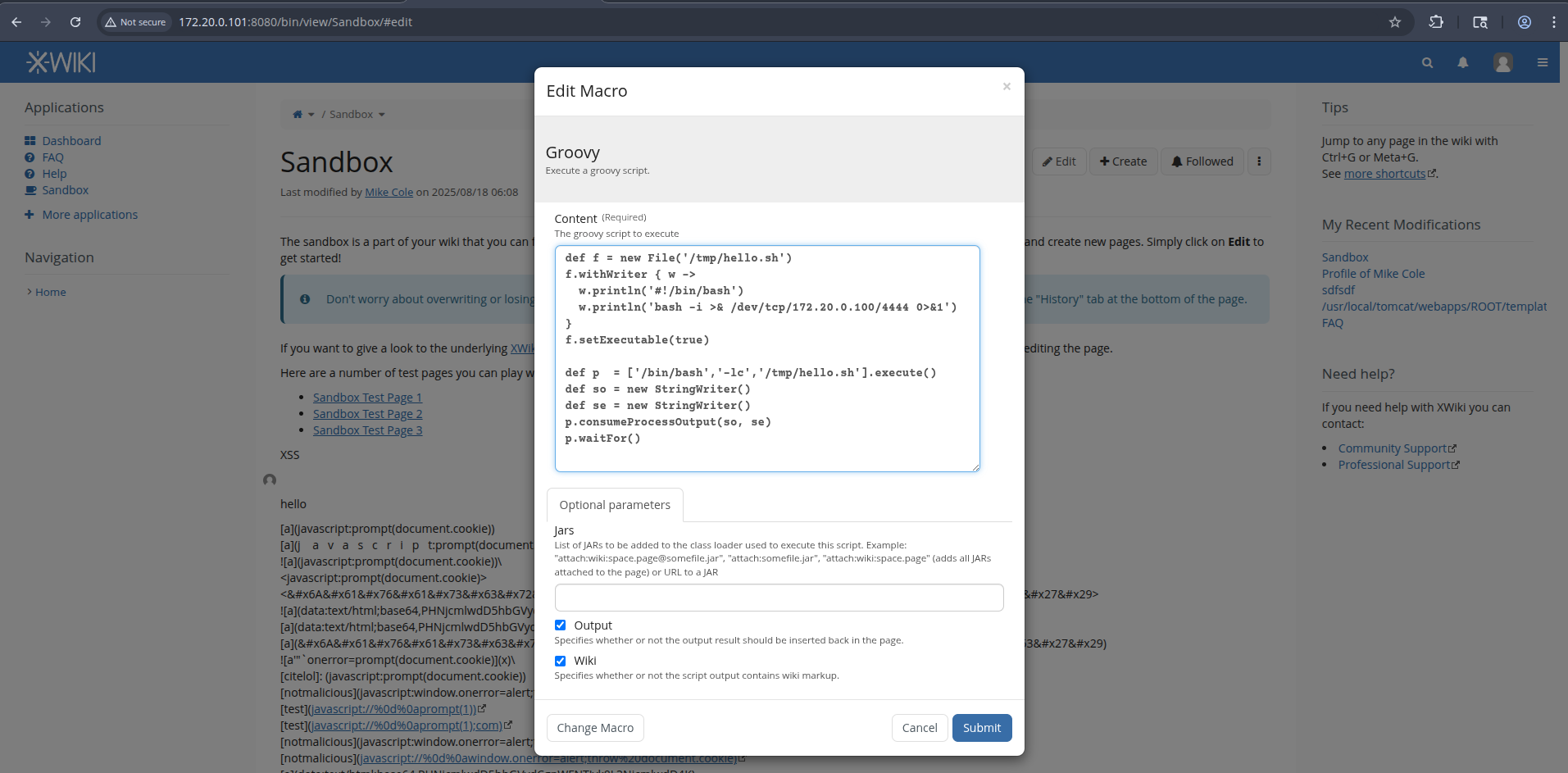Click the browser forward arrow
Viewport: 1568px width, 773px height.
pyautogui.click(x=46, y=22)
